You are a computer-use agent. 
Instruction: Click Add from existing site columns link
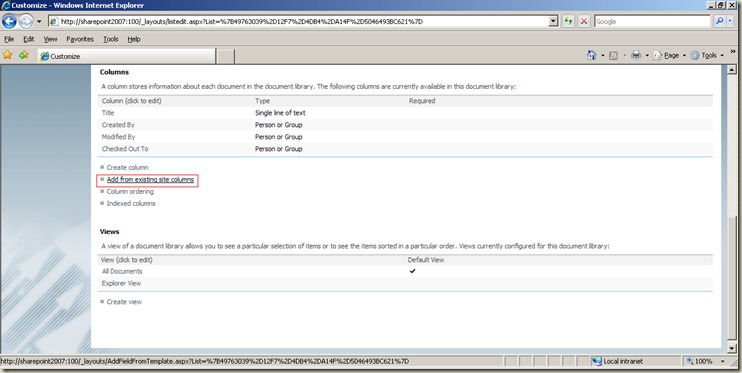click(x=150, y=179)
